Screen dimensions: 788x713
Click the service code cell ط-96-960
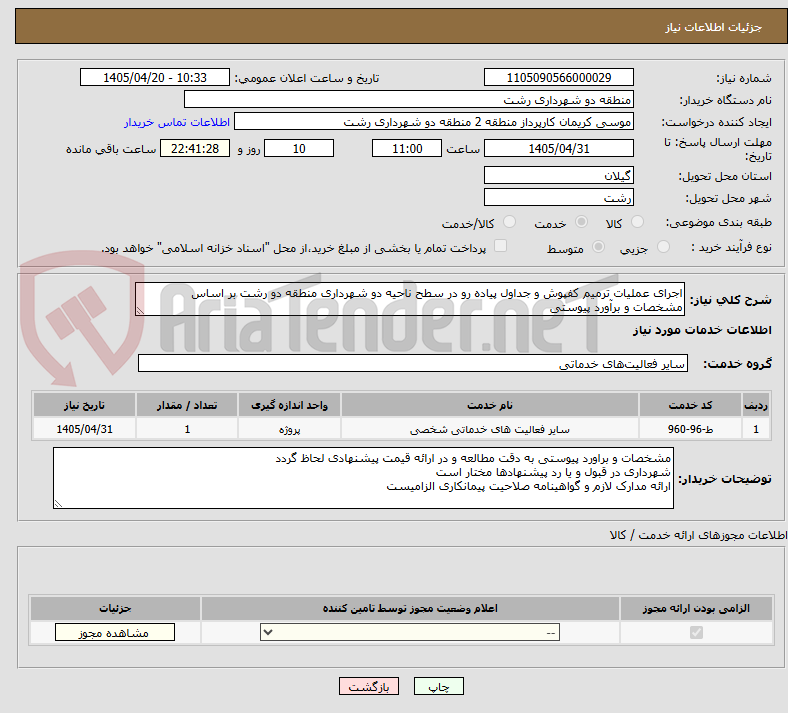pyautogui.click(x=691, y=429)
